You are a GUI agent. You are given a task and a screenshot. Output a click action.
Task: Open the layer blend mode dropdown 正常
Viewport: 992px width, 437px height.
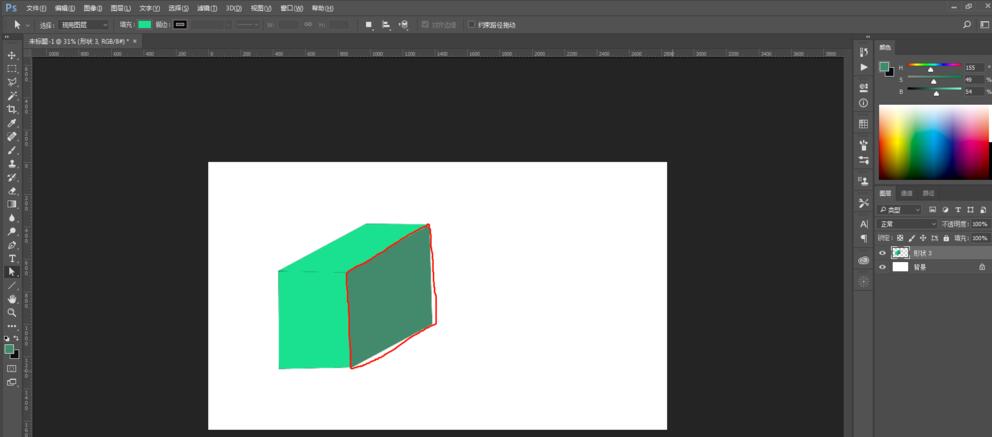point(908,224)
